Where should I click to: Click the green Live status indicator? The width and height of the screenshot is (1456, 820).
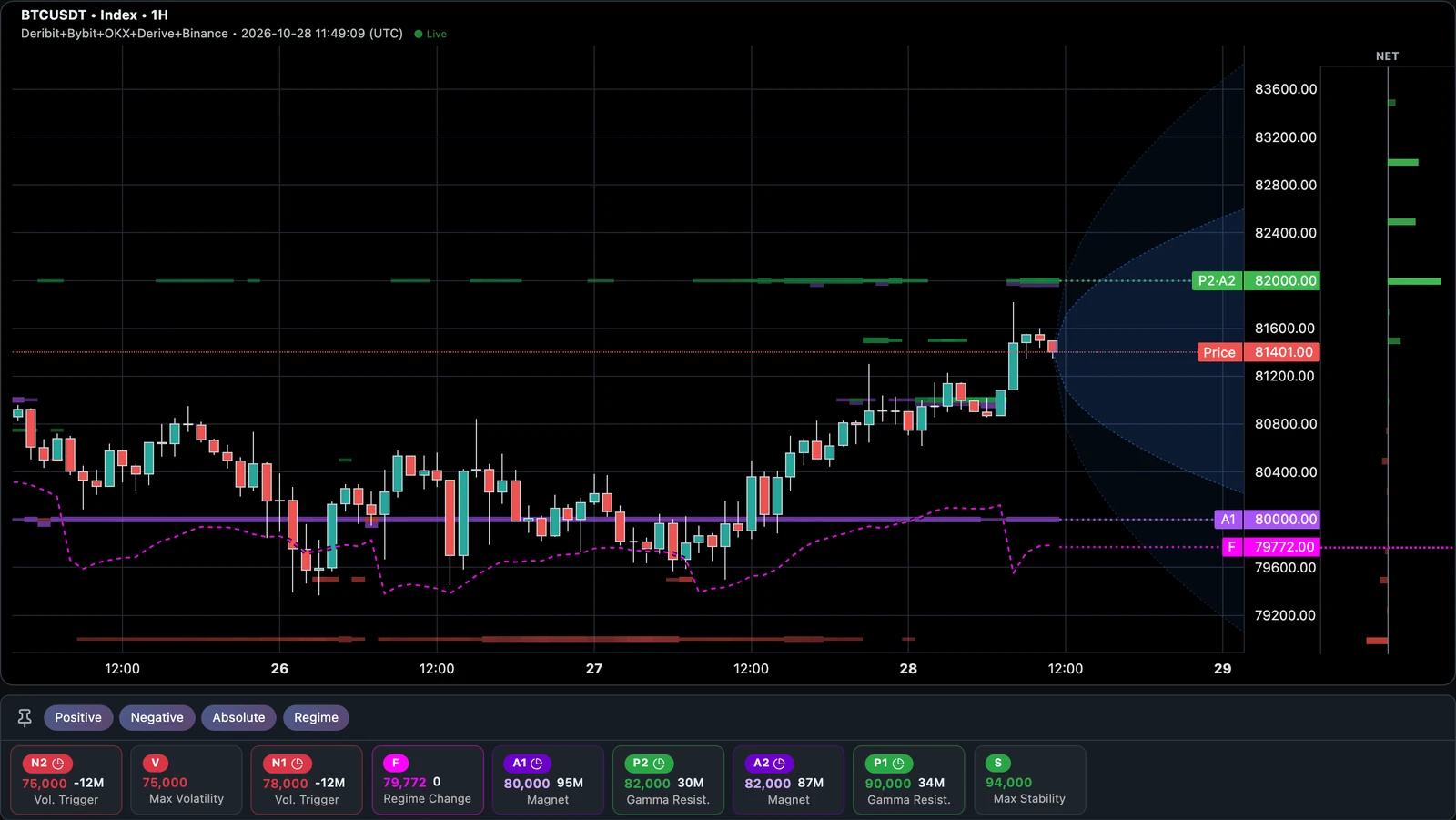pos(430,34)
